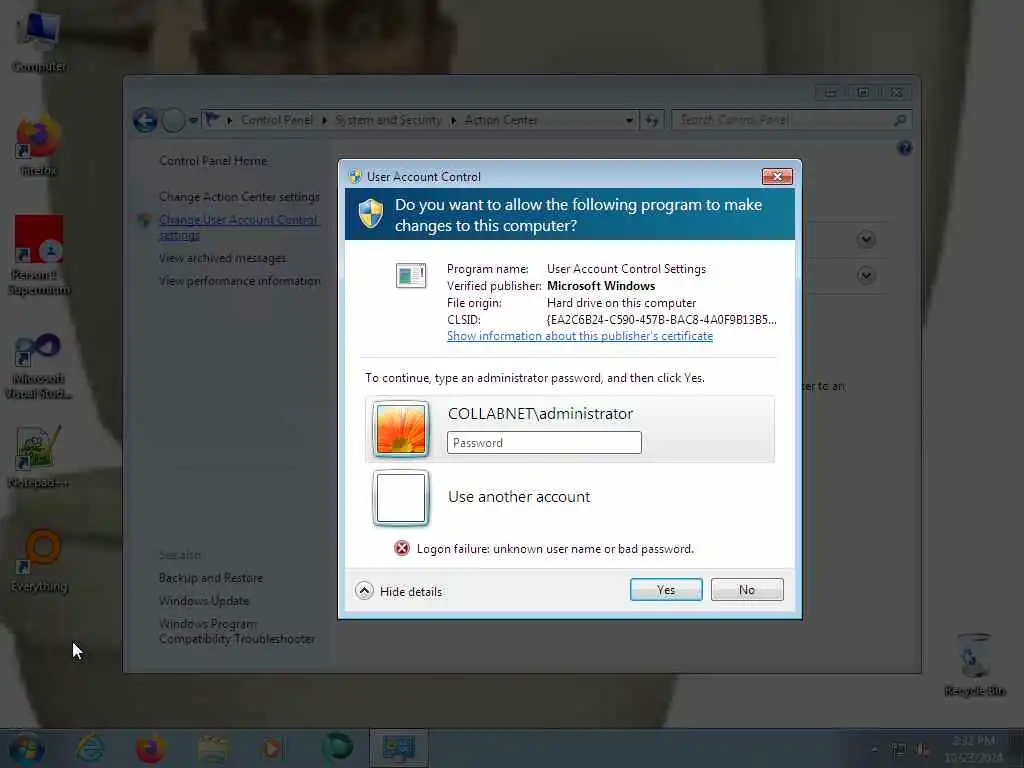This screenshot has height=768, width=1024.
Task: Expand the lower Action Center section chevron
Action: 866,275
